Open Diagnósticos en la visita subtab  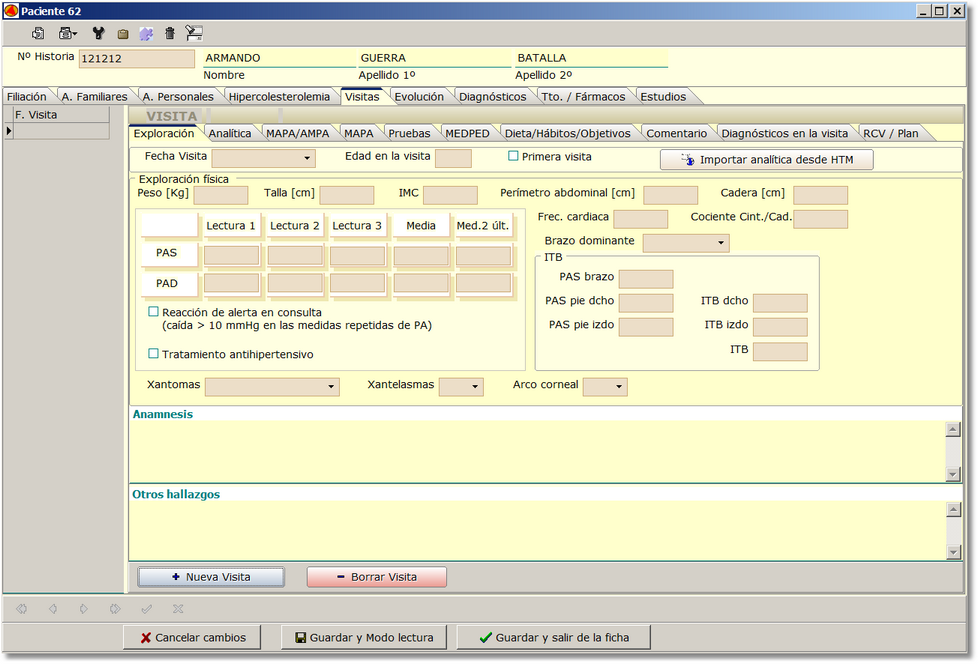(x=785, y=133)
